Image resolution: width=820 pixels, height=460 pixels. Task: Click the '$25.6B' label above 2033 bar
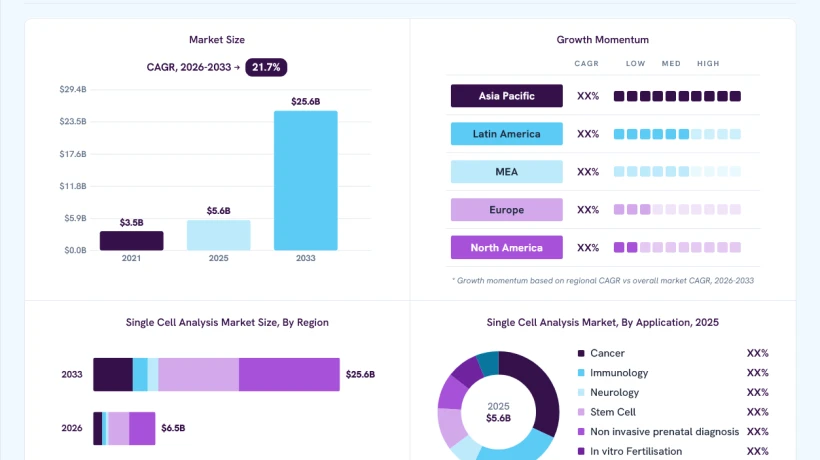[x=305, y=101]
